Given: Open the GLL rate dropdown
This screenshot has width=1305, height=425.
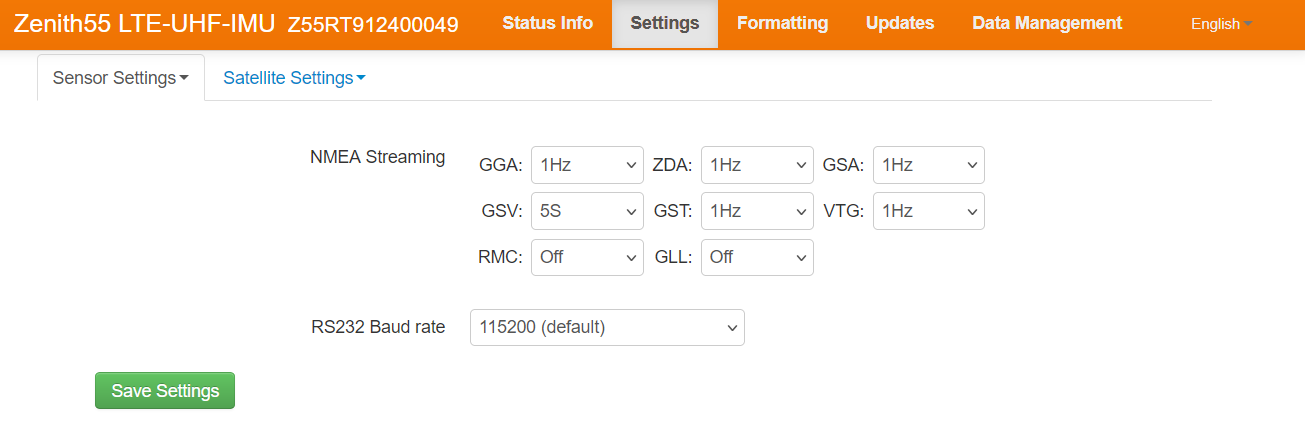Looking at the screenshot, I should [757, 257].
